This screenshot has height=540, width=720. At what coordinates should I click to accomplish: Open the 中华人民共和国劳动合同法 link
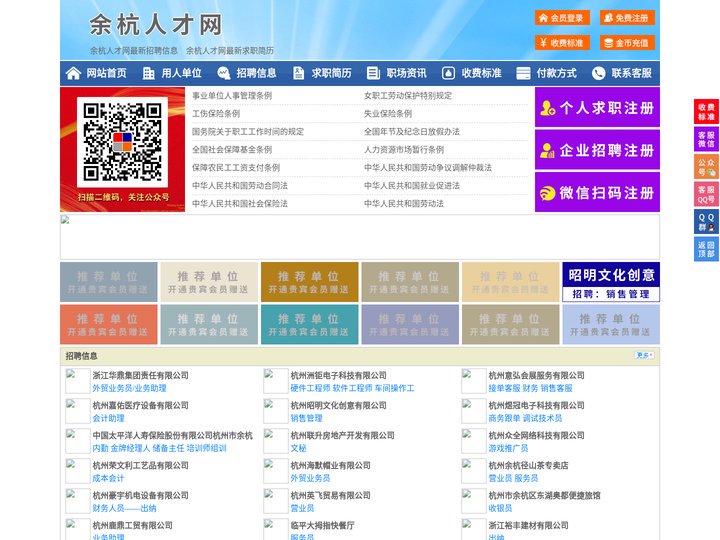pyautogui.click(x=240, y=186)
